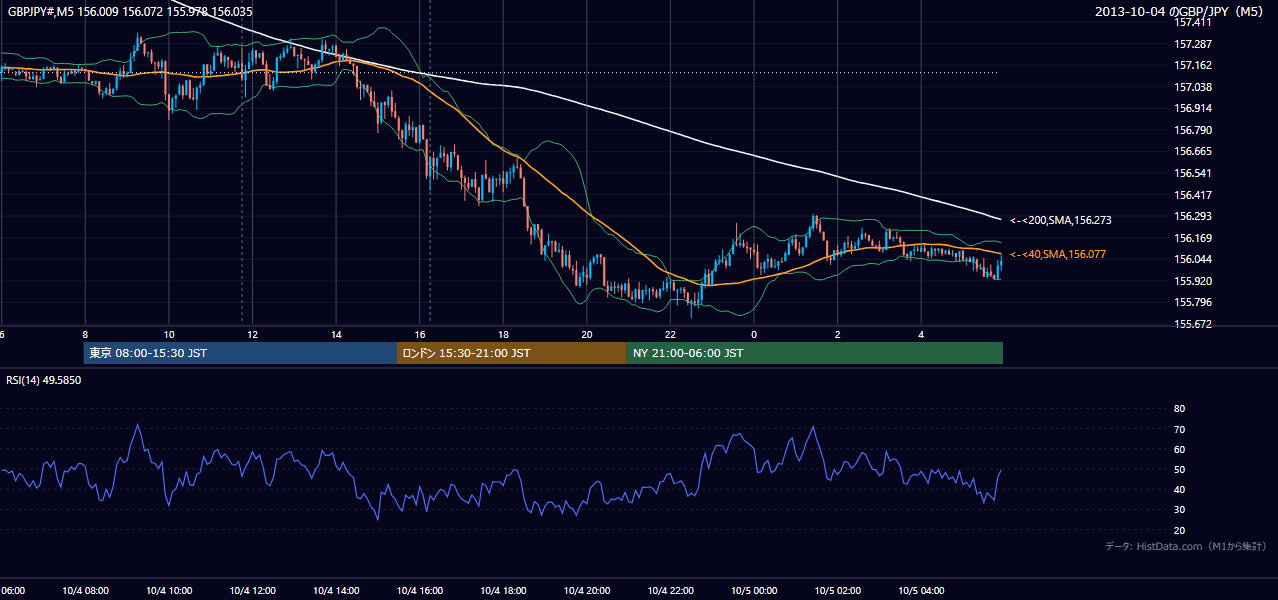
Task: Click price axis value 157.411
Action: point(1193,22)
